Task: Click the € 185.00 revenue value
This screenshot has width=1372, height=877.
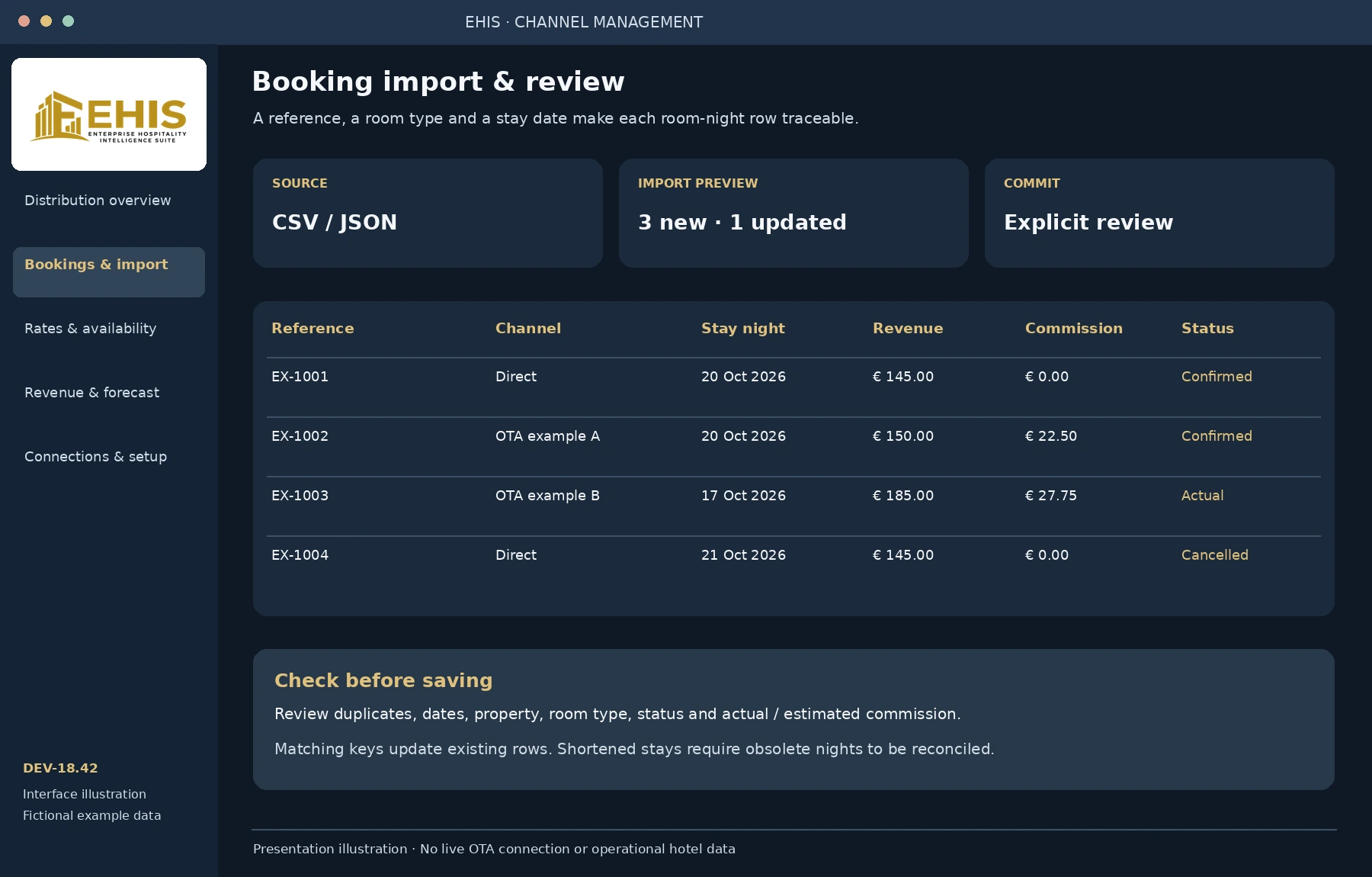Action: [903, 496]
